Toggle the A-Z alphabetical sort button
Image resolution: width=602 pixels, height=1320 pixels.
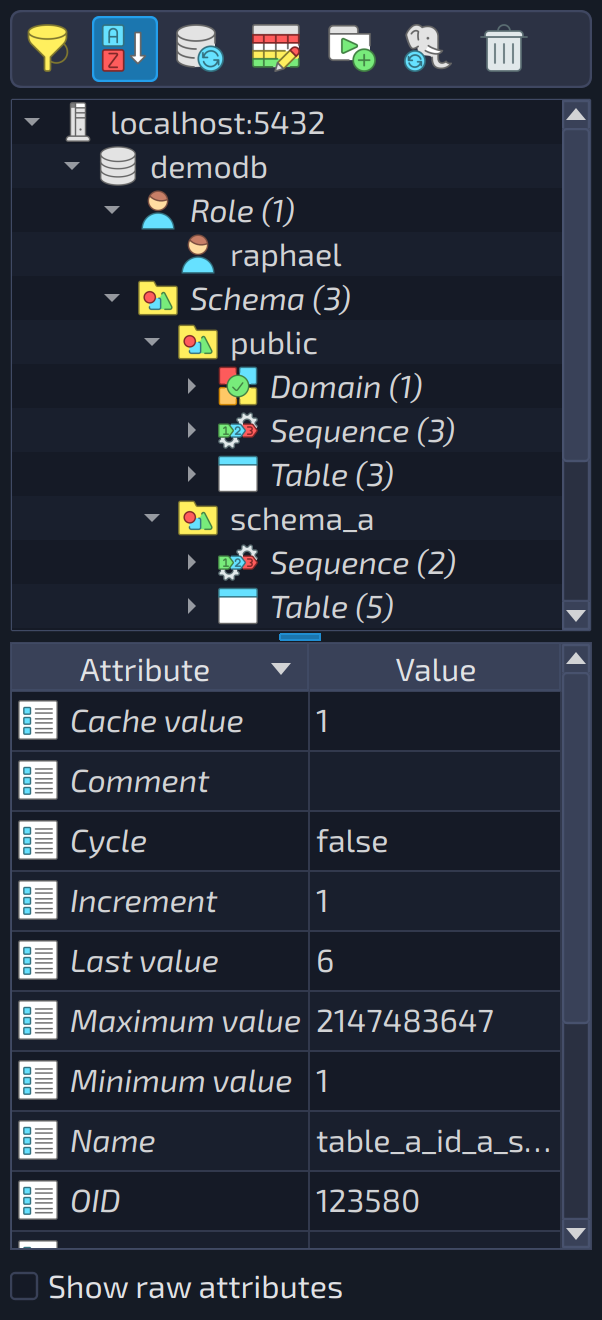pos(125,48)
